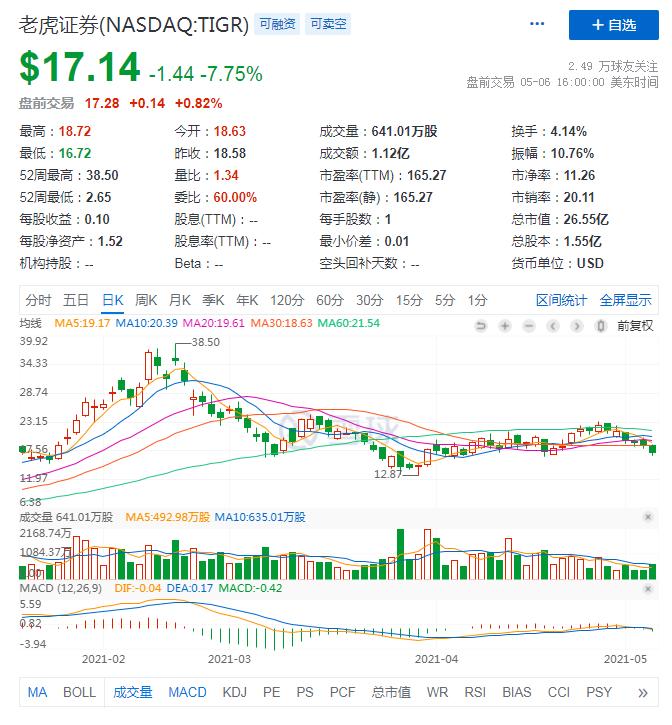Toggle the PCF indicator
This screenshot has width=672, height=725.
[342, 692]
